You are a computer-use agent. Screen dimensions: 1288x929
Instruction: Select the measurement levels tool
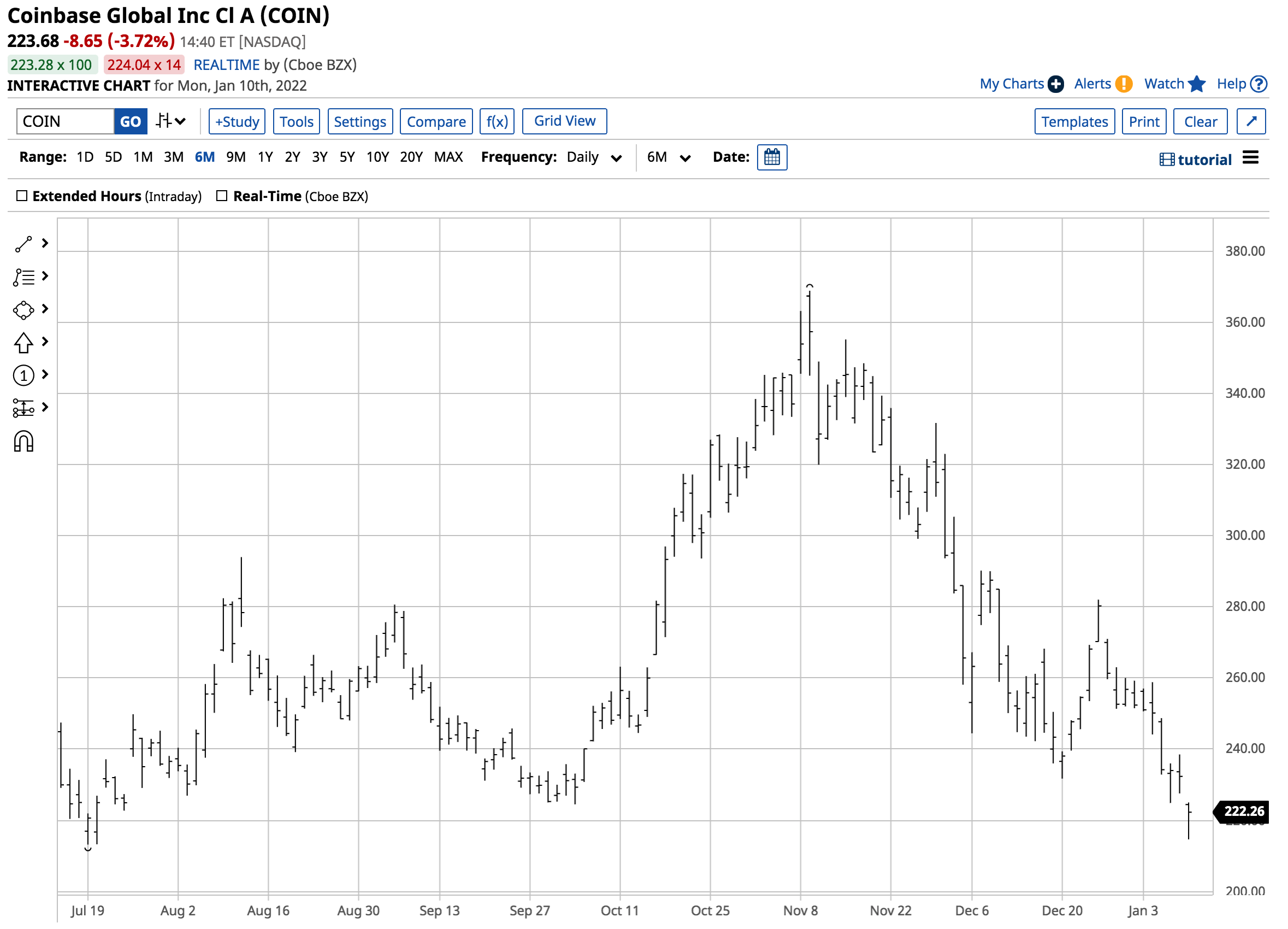pyautogui.click(x=23, y=408)
